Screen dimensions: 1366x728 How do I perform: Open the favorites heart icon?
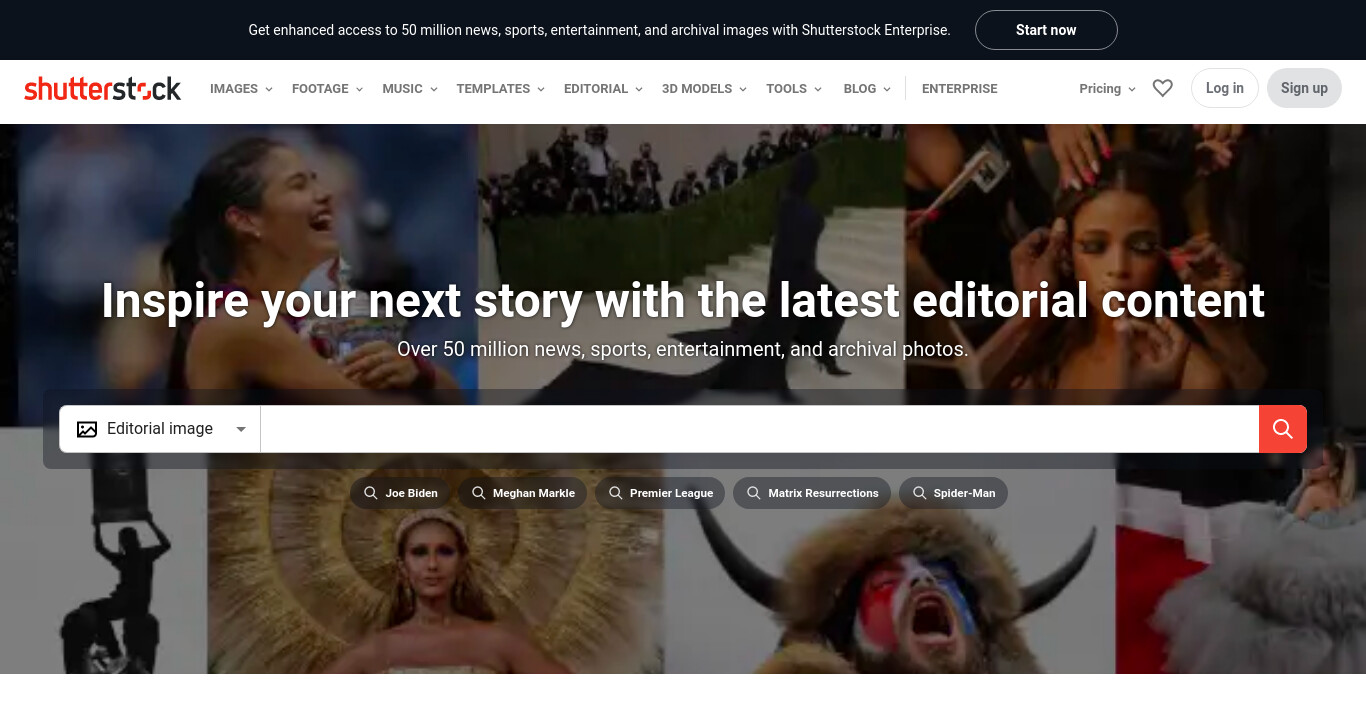pyautogui.click(x=1162, y=88)
